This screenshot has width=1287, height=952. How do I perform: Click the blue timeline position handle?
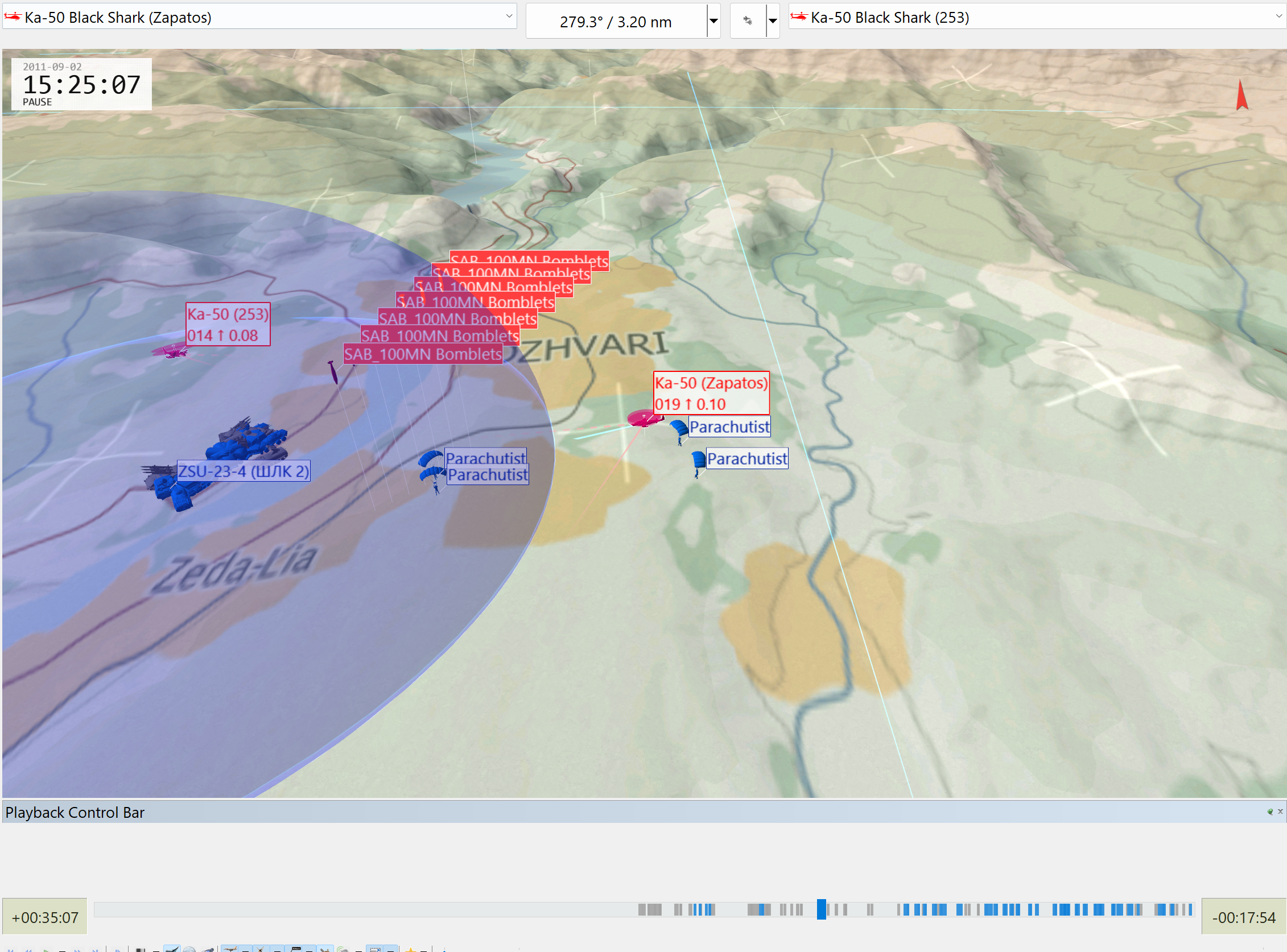click(x=821, y=909)
